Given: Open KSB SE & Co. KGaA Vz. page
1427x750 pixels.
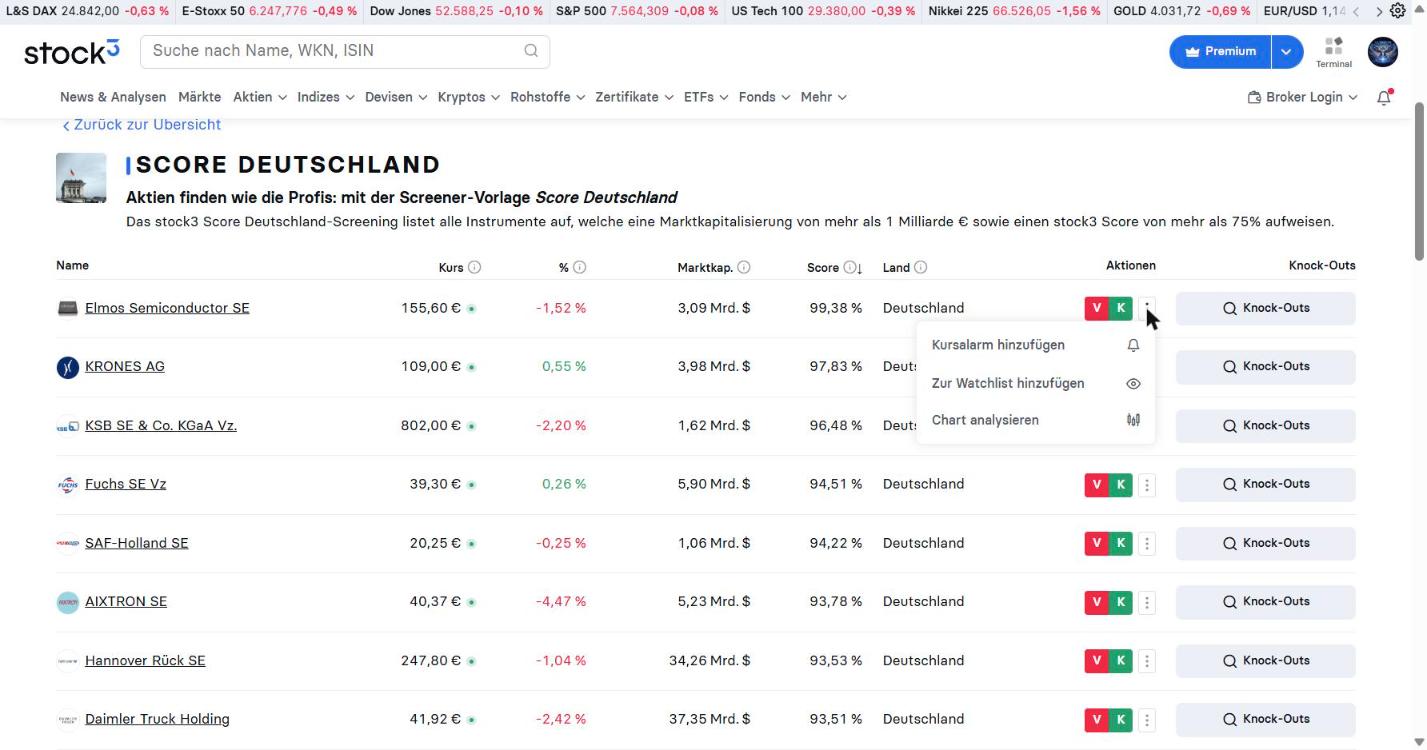Looking at the screenshot, I should [x=161, y=425].
